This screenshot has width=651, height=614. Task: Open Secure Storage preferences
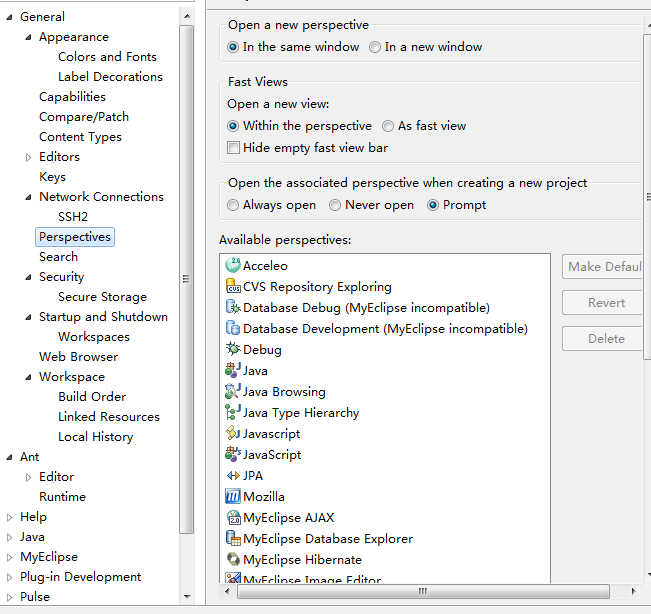pos(102,297)
